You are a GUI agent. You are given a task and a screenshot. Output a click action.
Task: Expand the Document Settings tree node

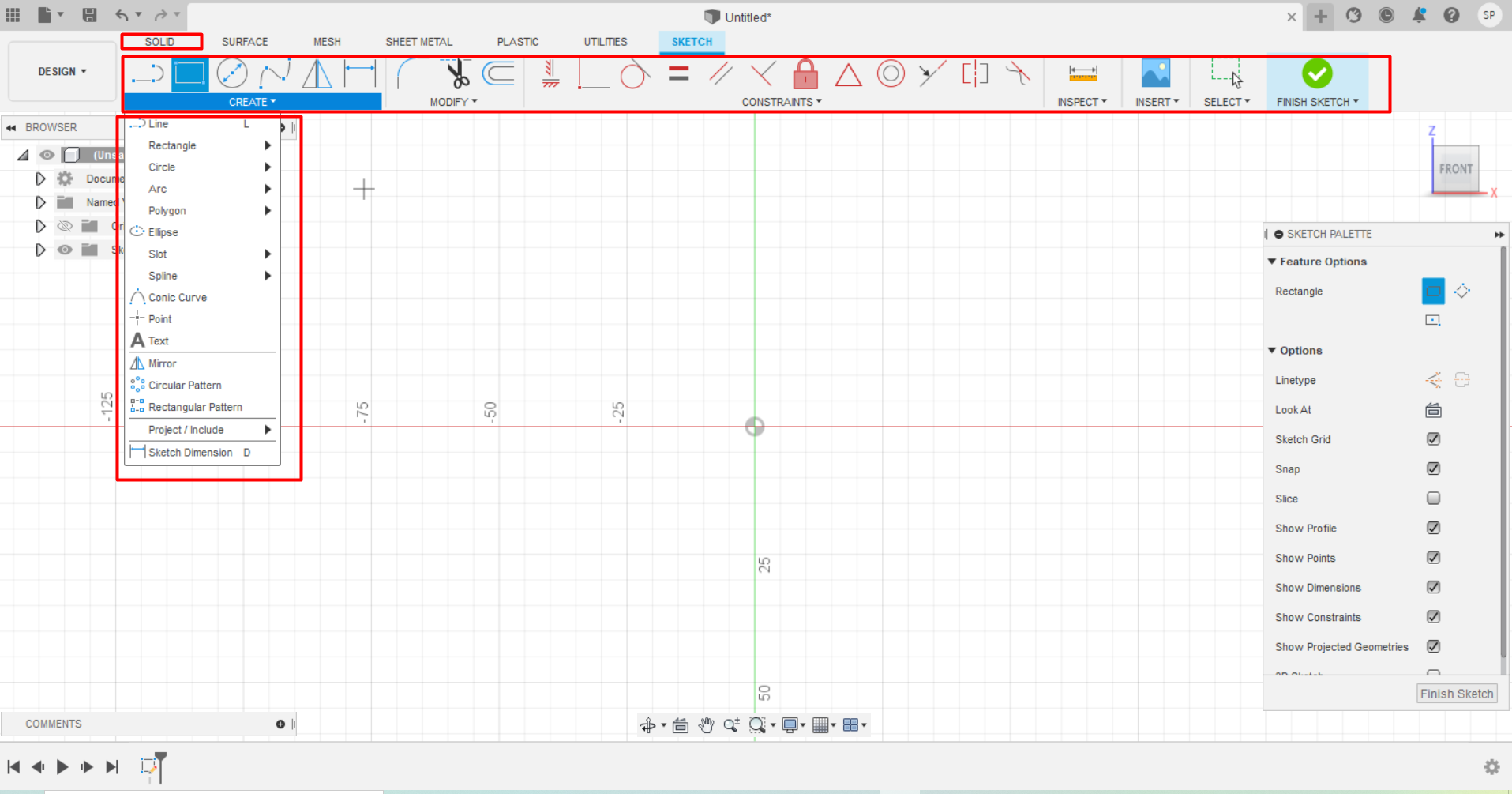tap(40, 179)
